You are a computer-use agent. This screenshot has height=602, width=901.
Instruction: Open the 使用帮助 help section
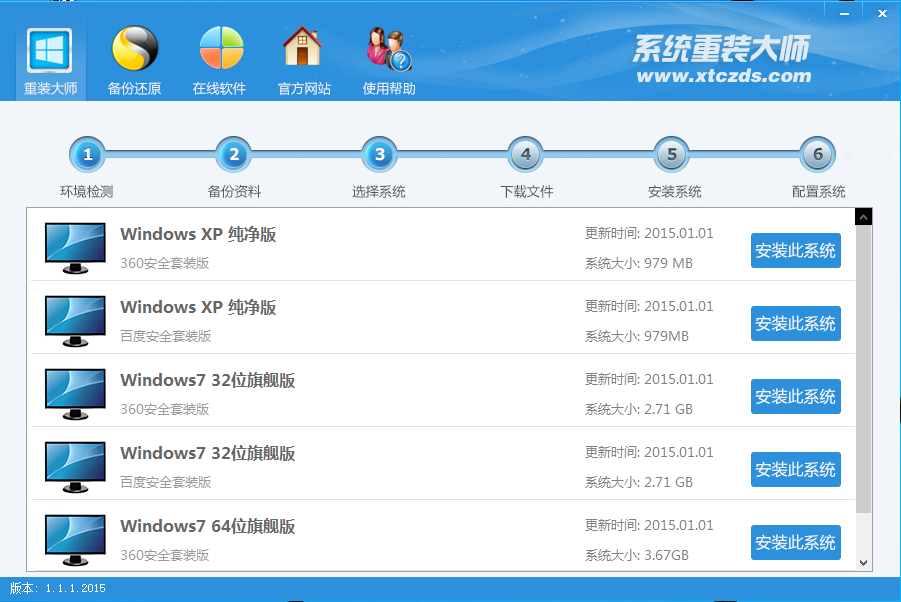(389, 61)
